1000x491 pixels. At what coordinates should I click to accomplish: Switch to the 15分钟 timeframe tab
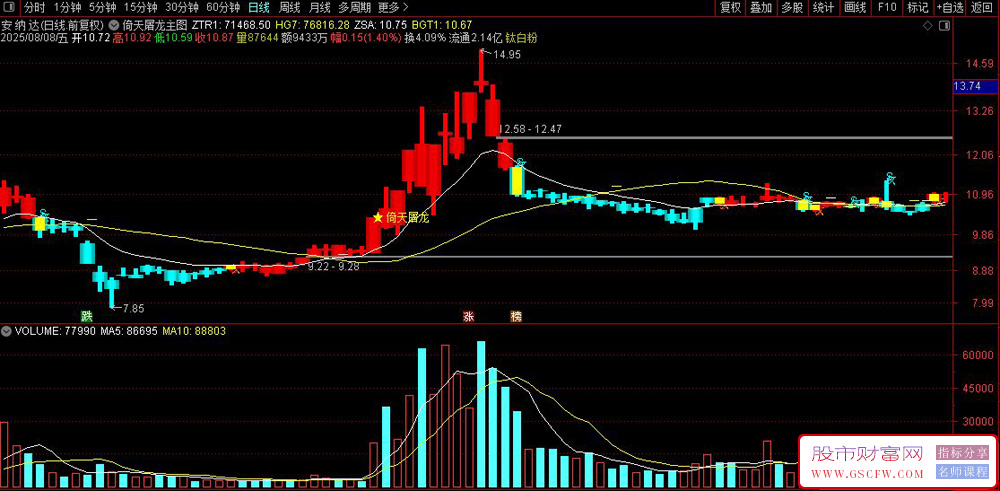140,8
